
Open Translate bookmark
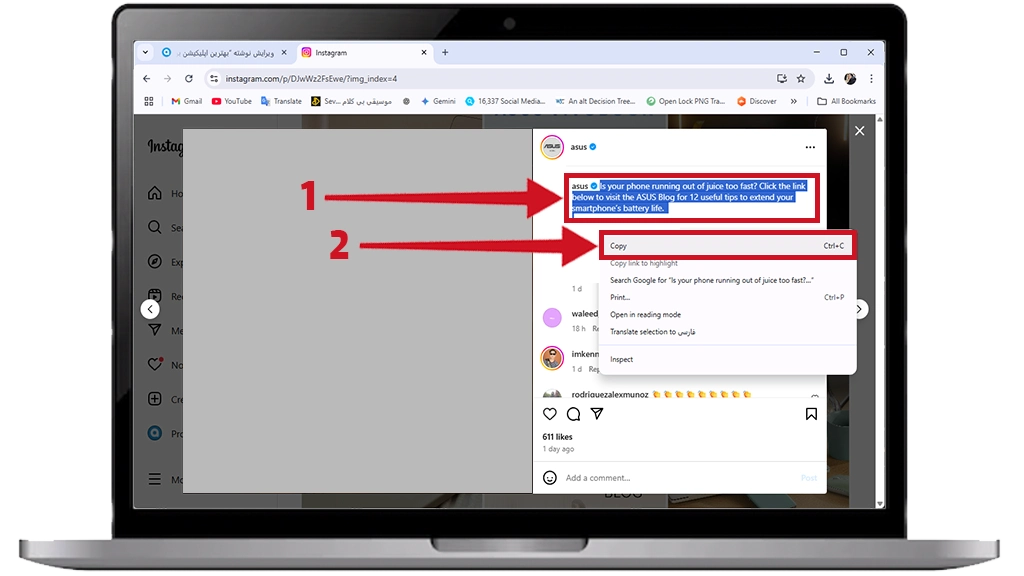click(281, 101)
